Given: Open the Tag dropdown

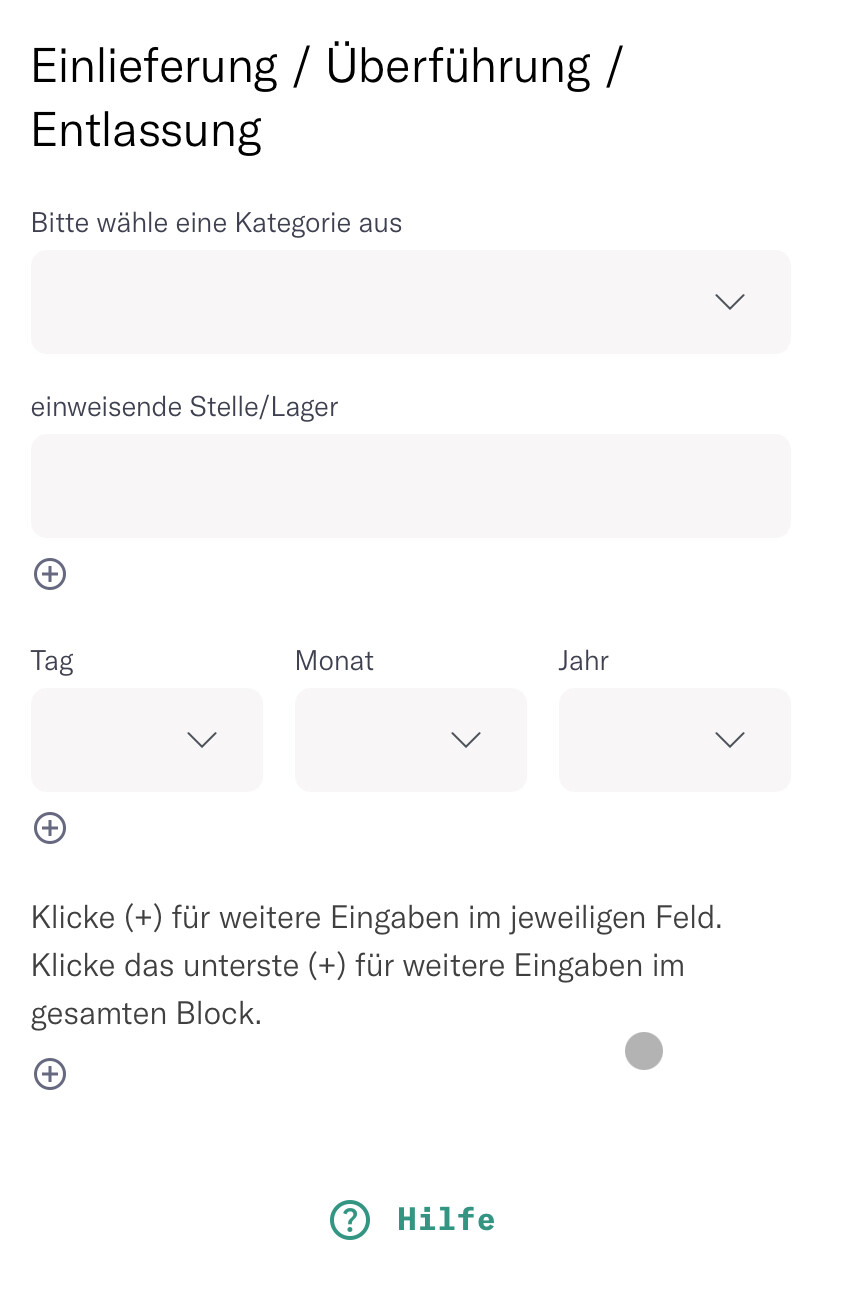Looking at the screenshot, I should coord(147,740).
